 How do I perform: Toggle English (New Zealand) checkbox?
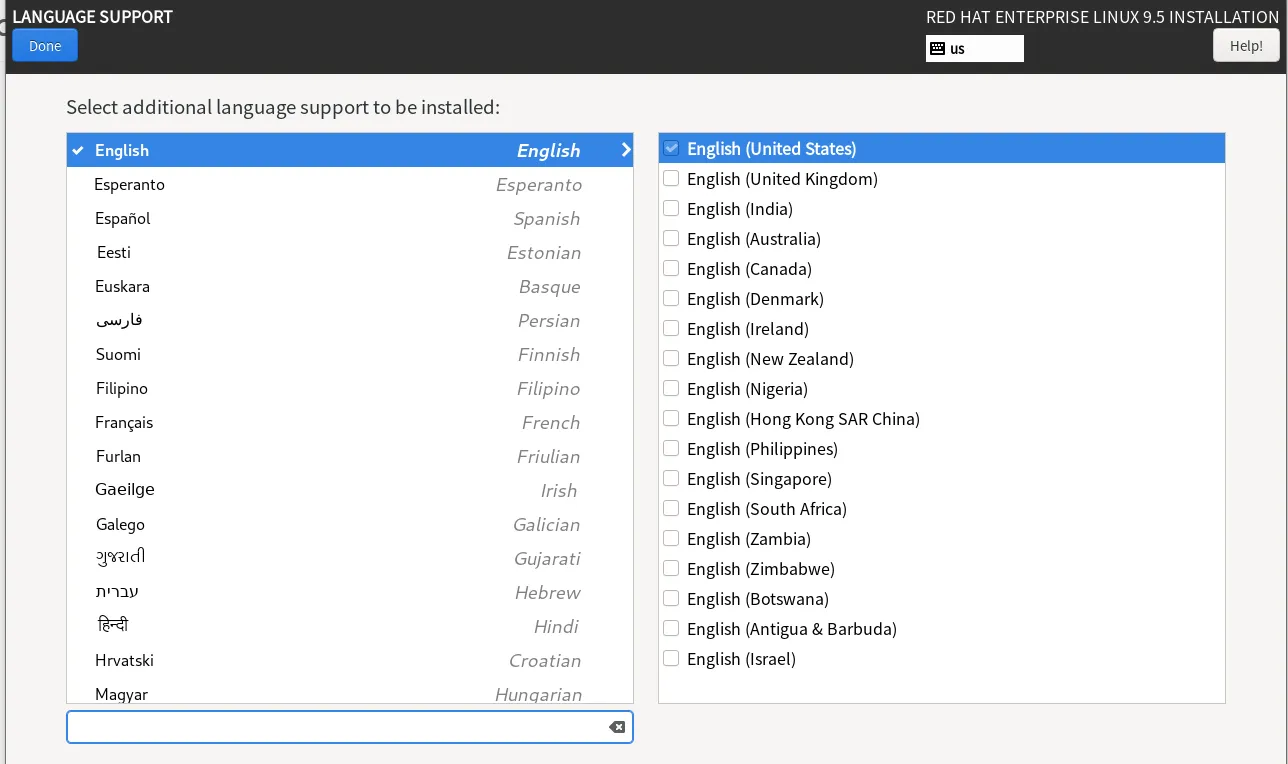click(x=671, y=358)
